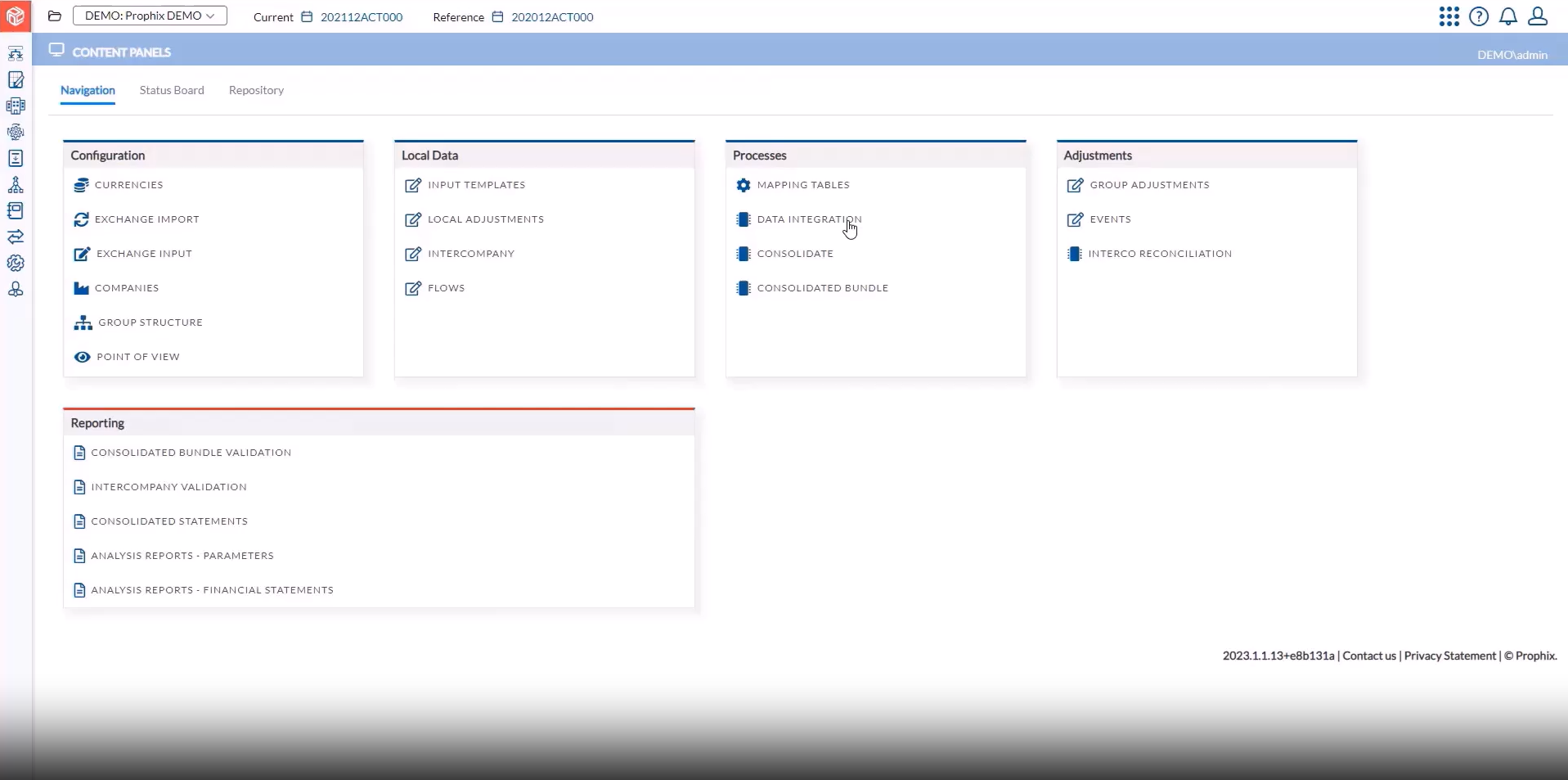
Task: Click the Contact us footer link
Action: pyautogui.click(x=1368, y=656)
